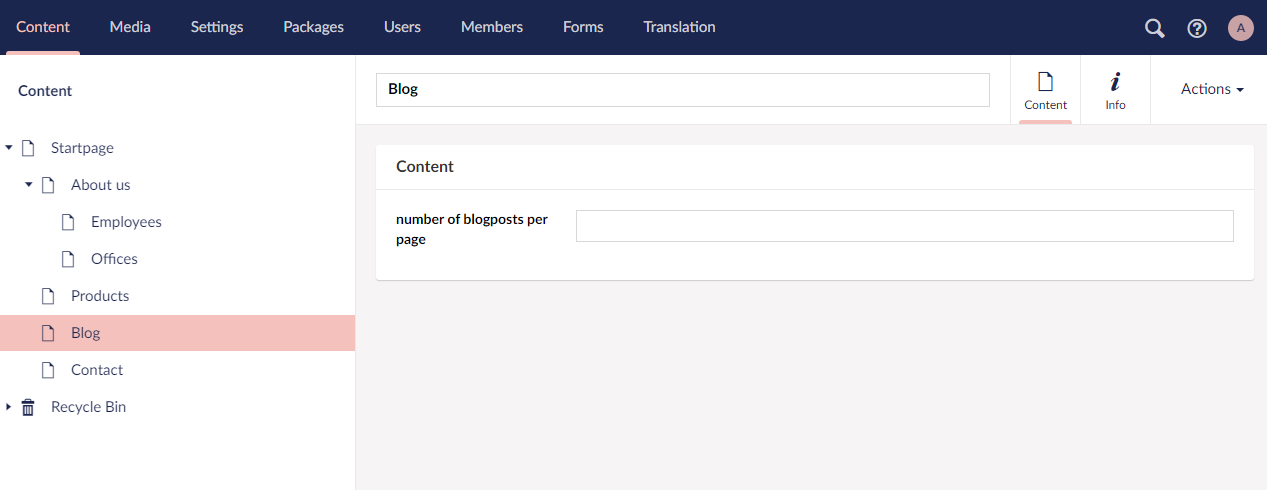This screenshot has width=1267, height=490.
Task: Select Products in the content tree
Action: pyautogui.click(x=100, y=296)
